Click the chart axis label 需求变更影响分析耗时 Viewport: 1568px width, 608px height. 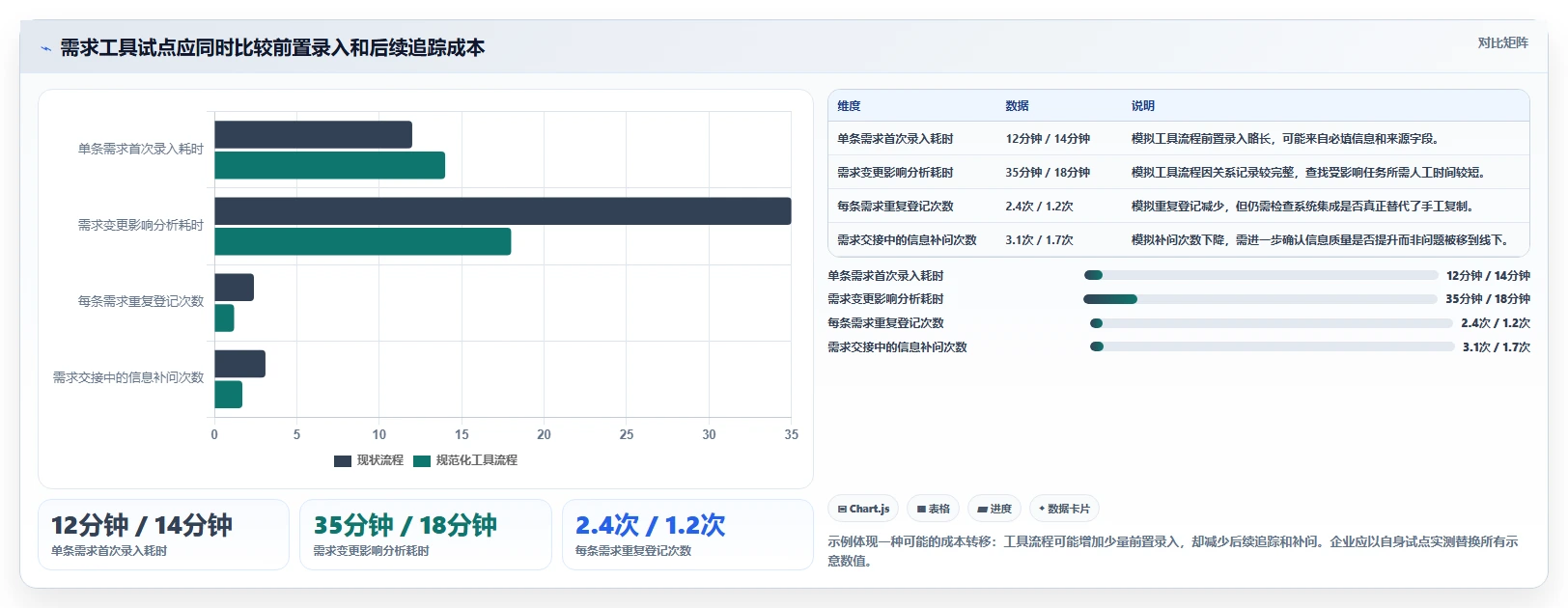click(x=141, y=225)
